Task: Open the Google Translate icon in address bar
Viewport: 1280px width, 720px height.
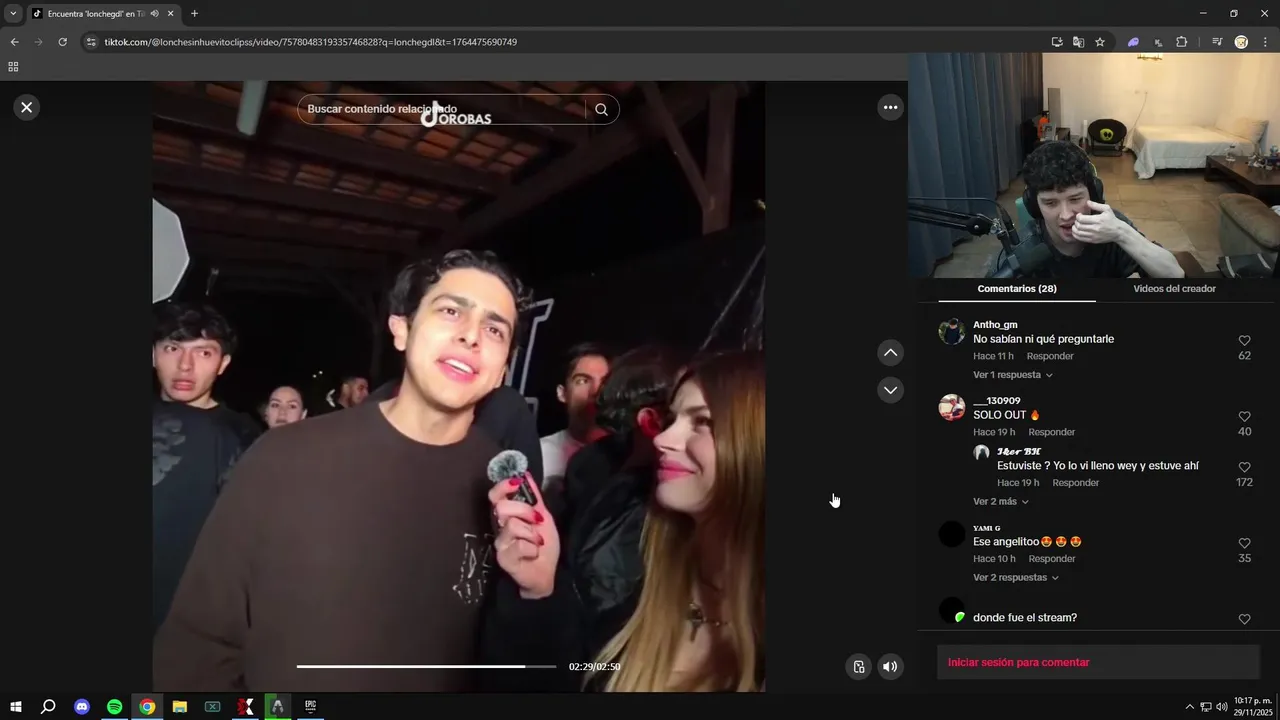Action: [1078, 42]
